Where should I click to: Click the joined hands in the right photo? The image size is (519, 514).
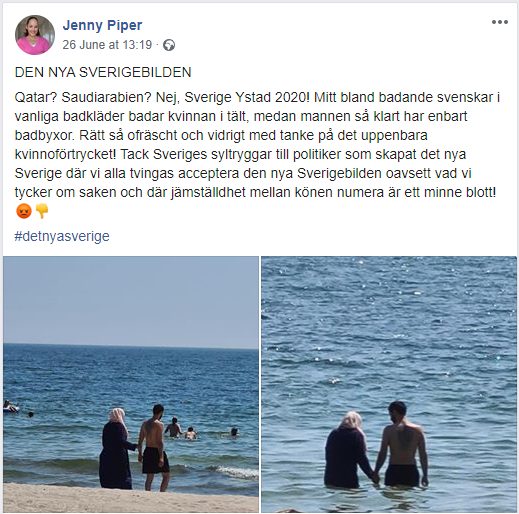tap(376, 478)
